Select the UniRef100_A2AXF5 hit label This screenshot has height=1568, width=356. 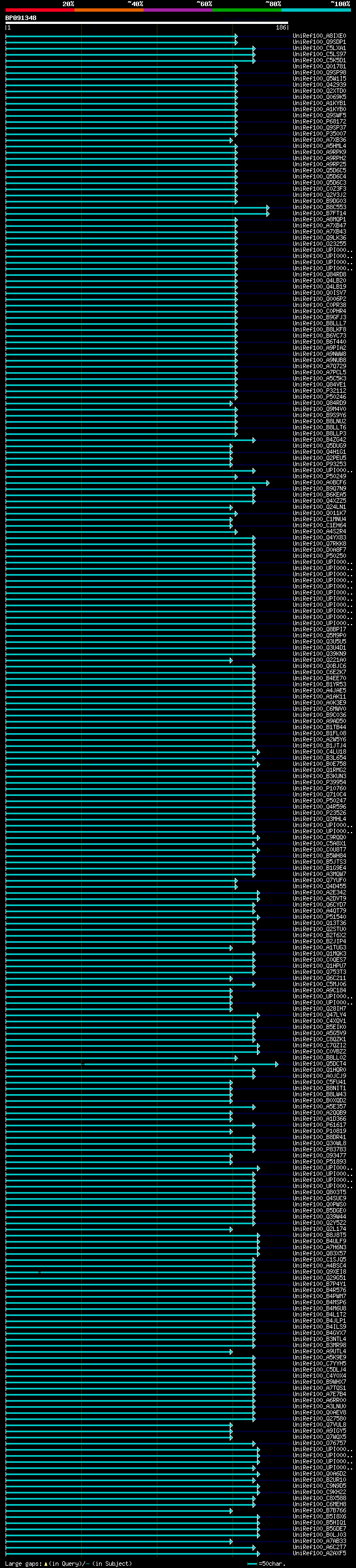(319, 1554)
